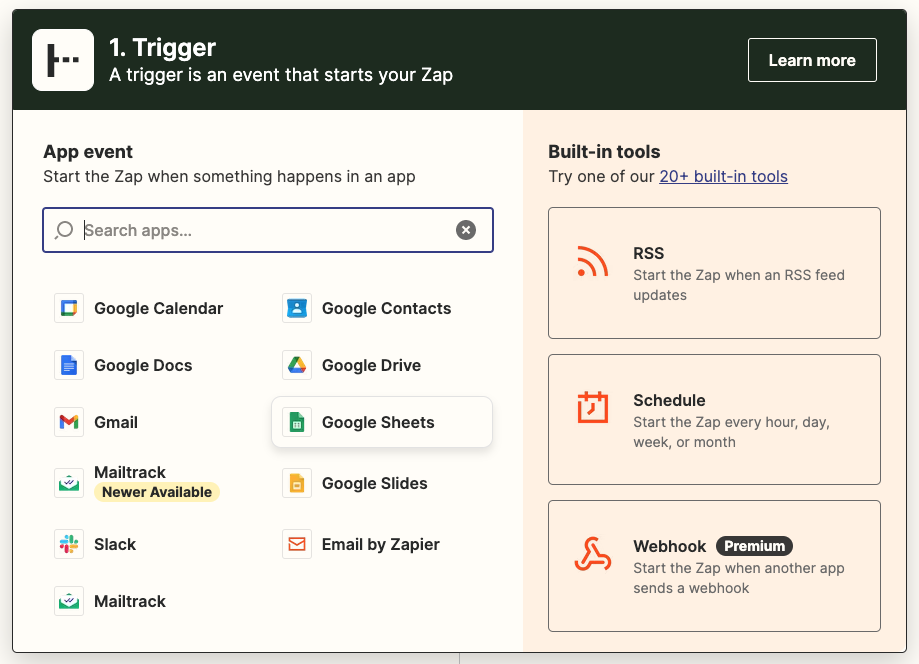Viewport: 919px width, 664px height.
Task: Click the Google Docs app icon
Action: click(x=69, y=365)
